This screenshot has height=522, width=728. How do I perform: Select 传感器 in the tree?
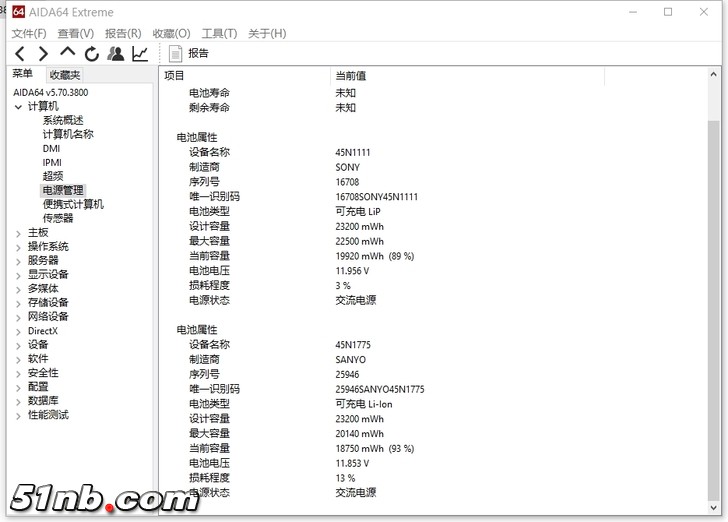[58, 218]
